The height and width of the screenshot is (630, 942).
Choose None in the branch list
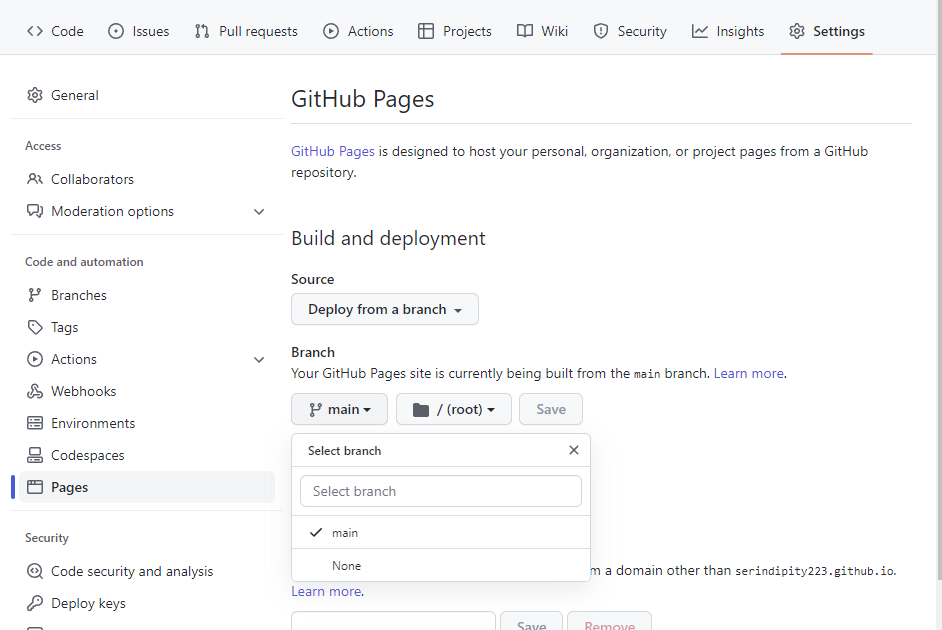pos(441,566)
